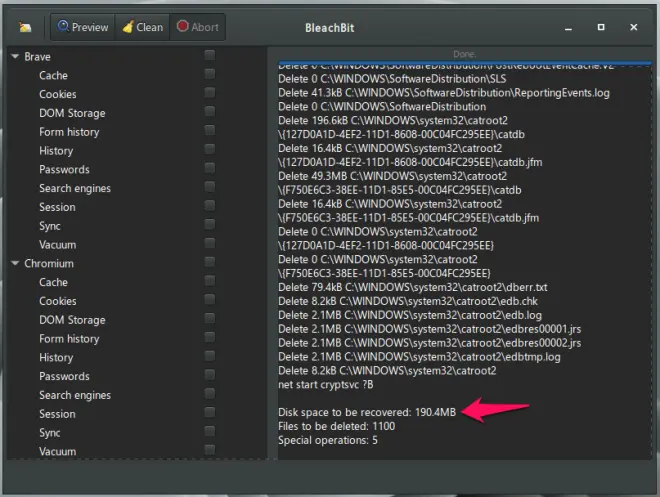The width and height of the screenshot is (660, 497).
Task: Check Chromium Form history checkbox
Action: pyautogui.click(x=210, y=337)
